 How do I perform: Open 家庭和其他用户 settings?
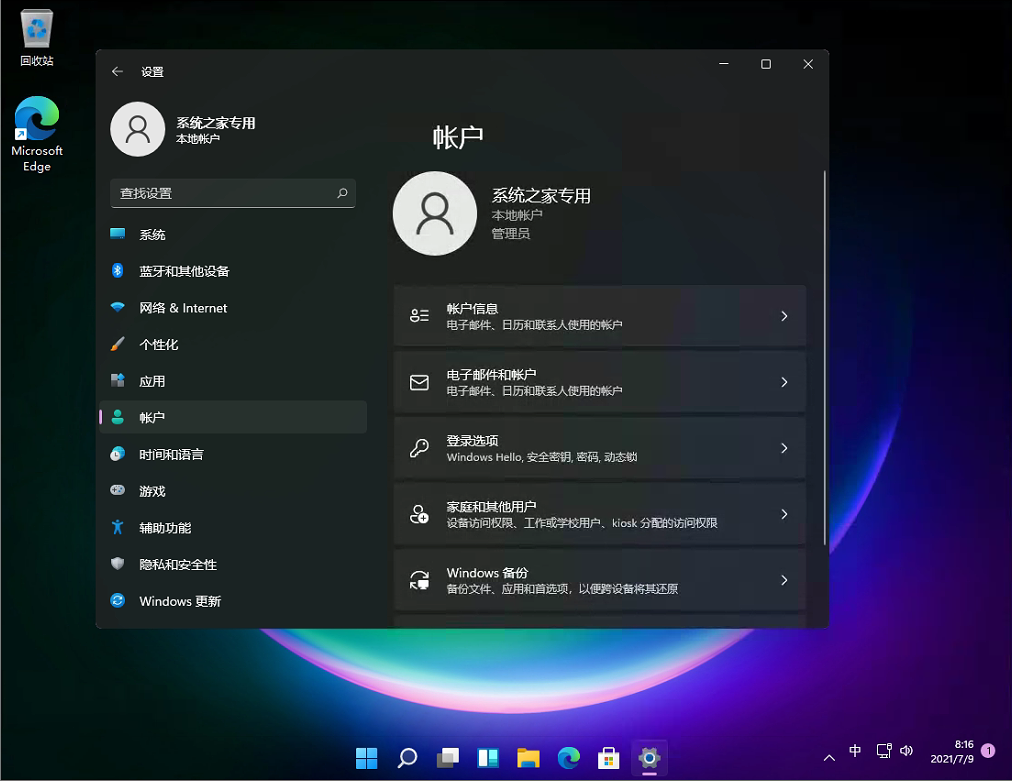point(600,514)
